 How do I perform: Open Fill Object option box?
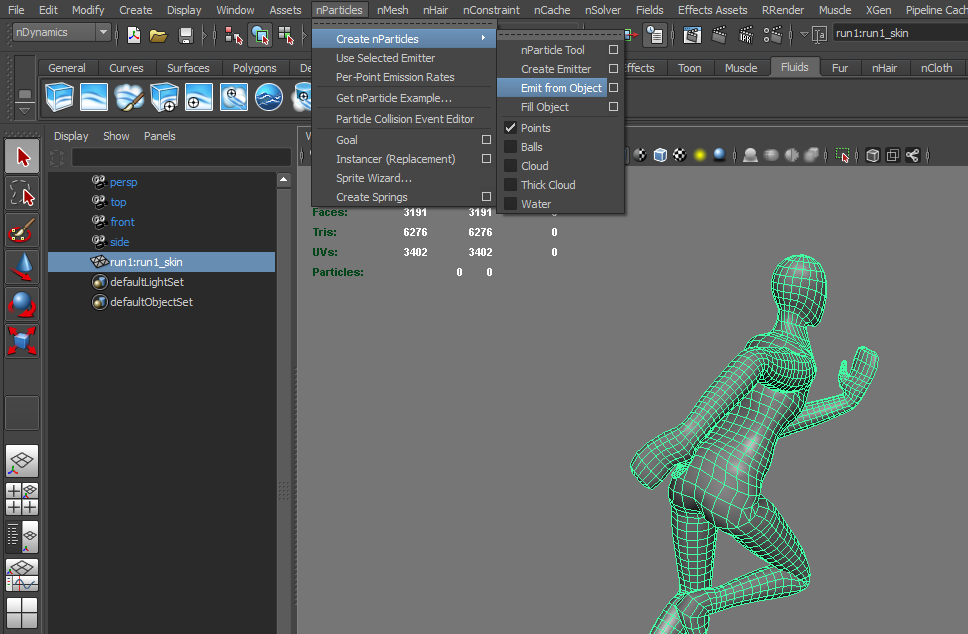tap(613, 107)
